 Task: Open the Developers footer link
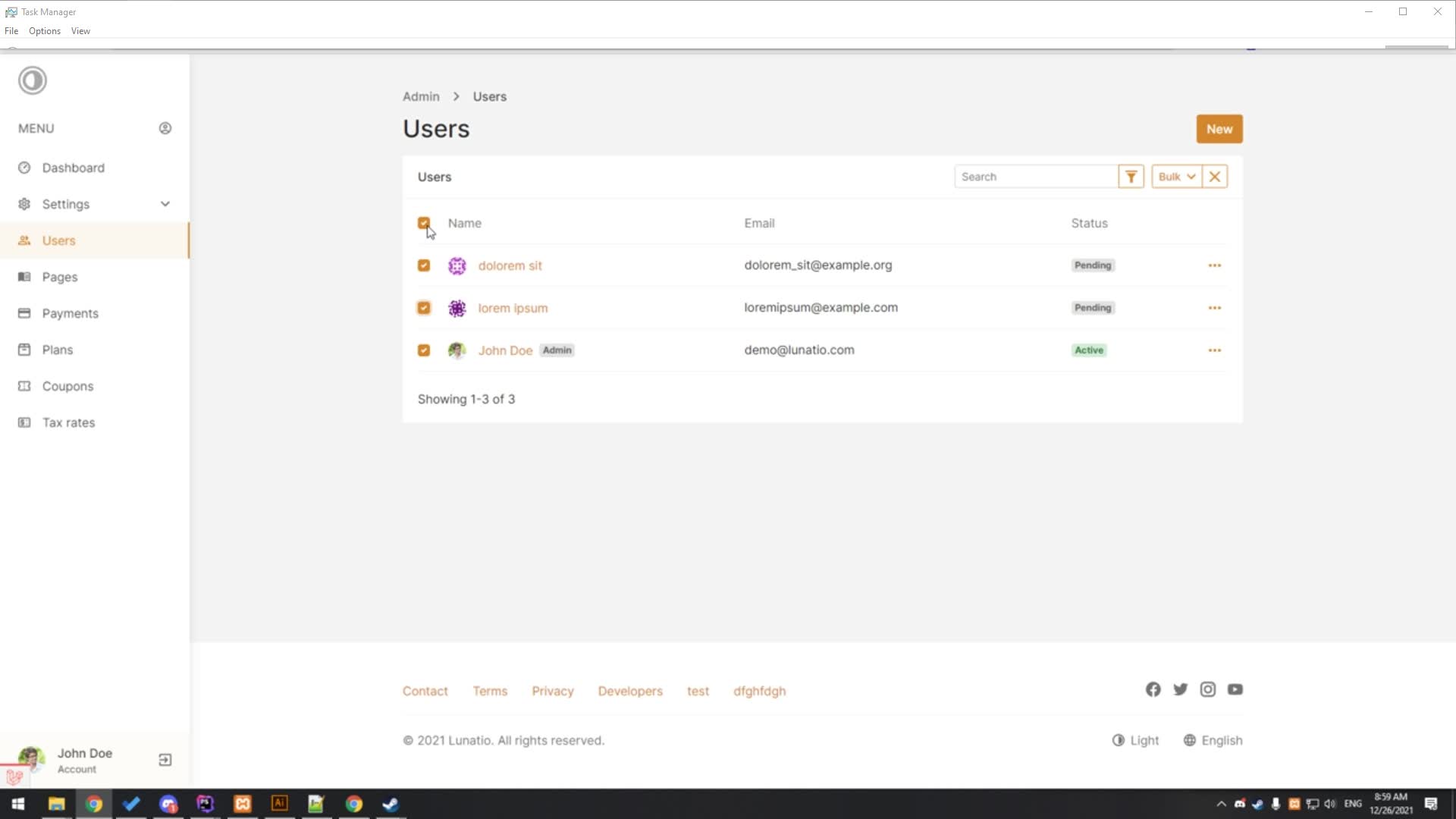pyautogui.click(x=630, y=691)
